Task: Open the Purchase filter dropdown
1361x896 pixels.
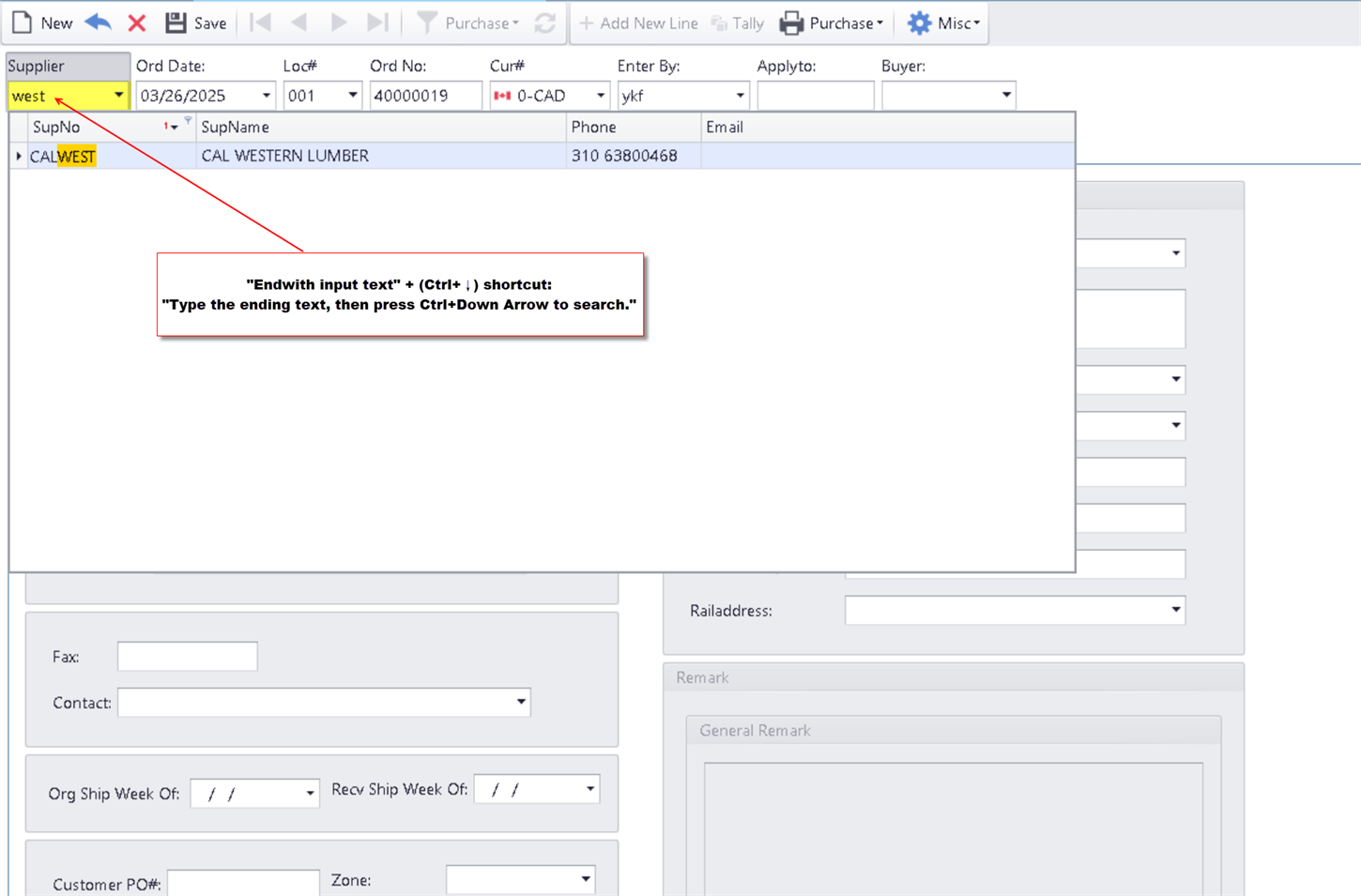Action: (x=468, y=23)
